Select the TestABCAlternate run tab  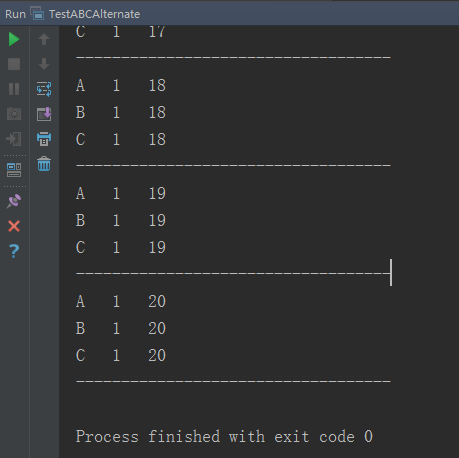point(94,14)
